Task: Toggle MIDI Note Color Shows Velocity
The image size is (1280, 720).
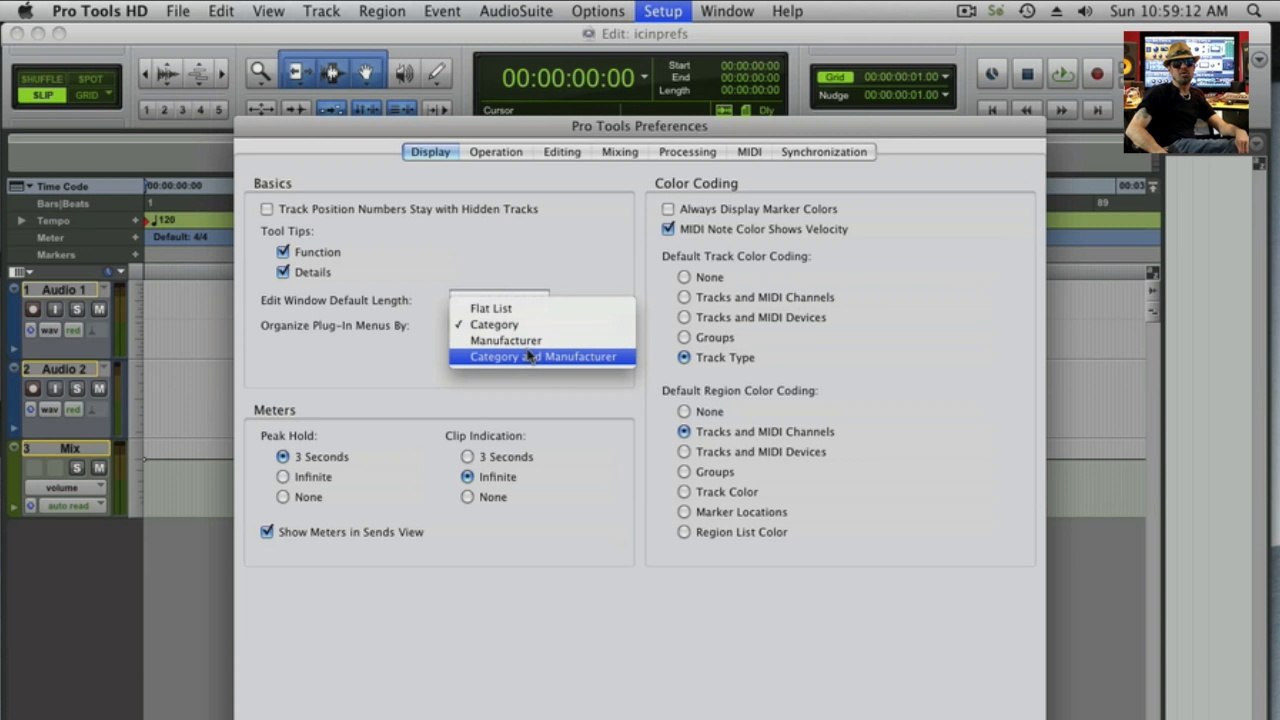Action: [668, 229]
